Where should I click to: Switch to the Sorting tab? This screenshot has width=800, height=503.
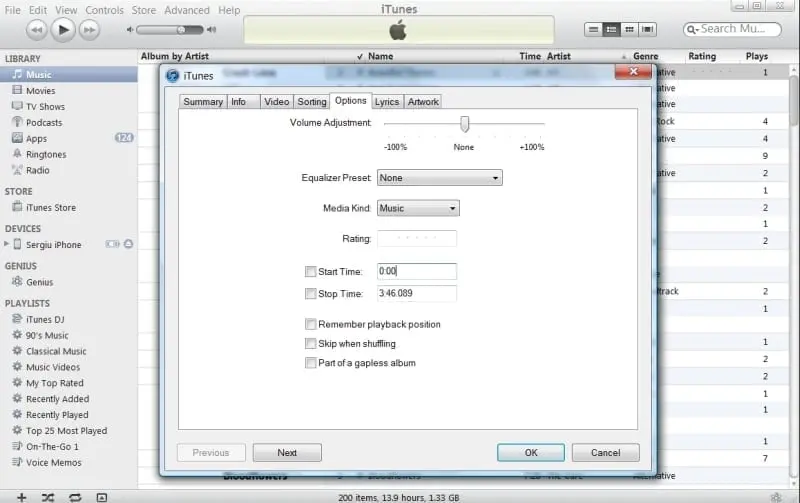pyautogui.click(x=312, y=102)
